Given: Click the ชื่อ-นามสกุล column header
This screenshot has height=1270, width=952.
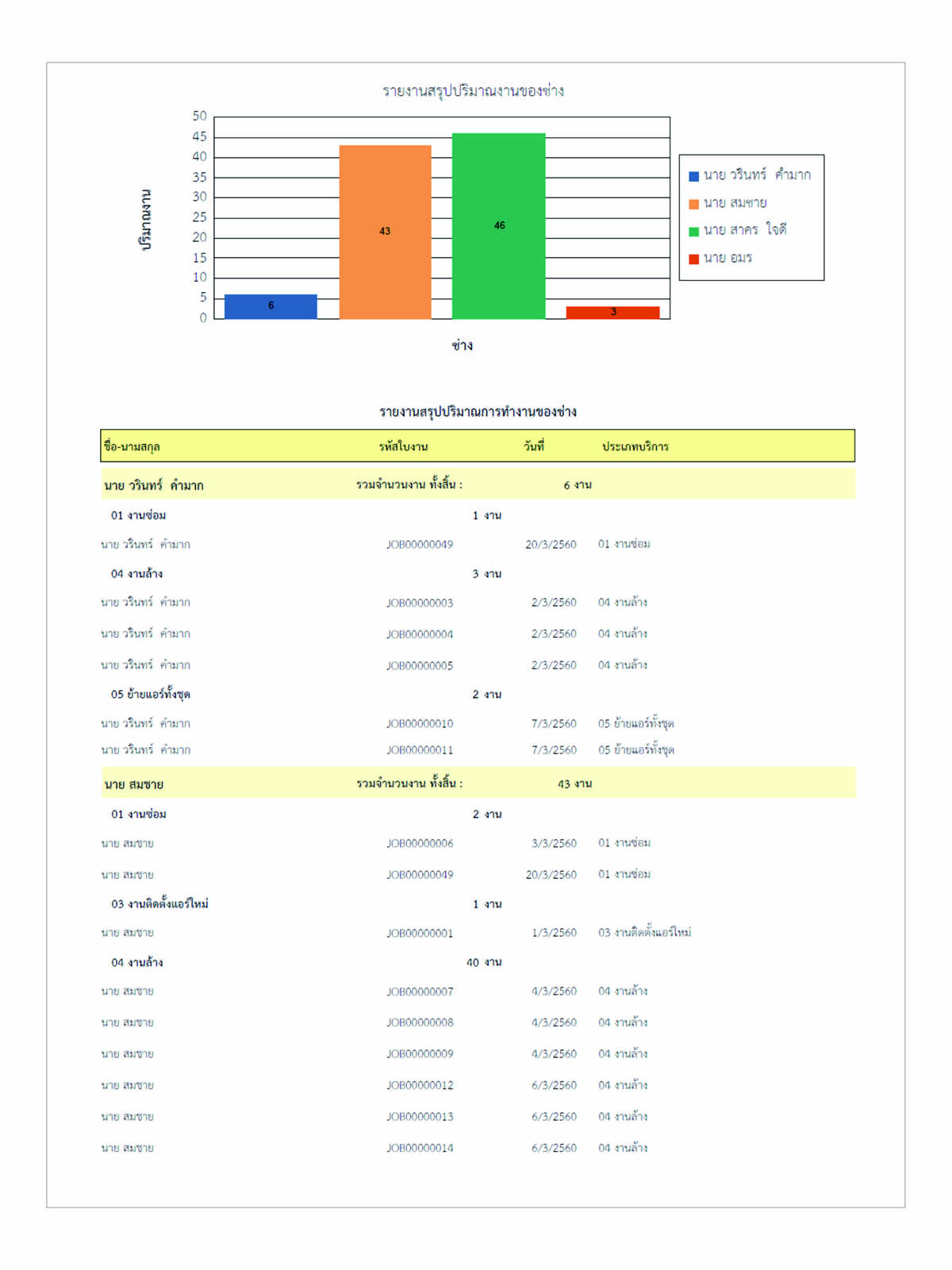Looking at the screenshot, I should (132, 447).
